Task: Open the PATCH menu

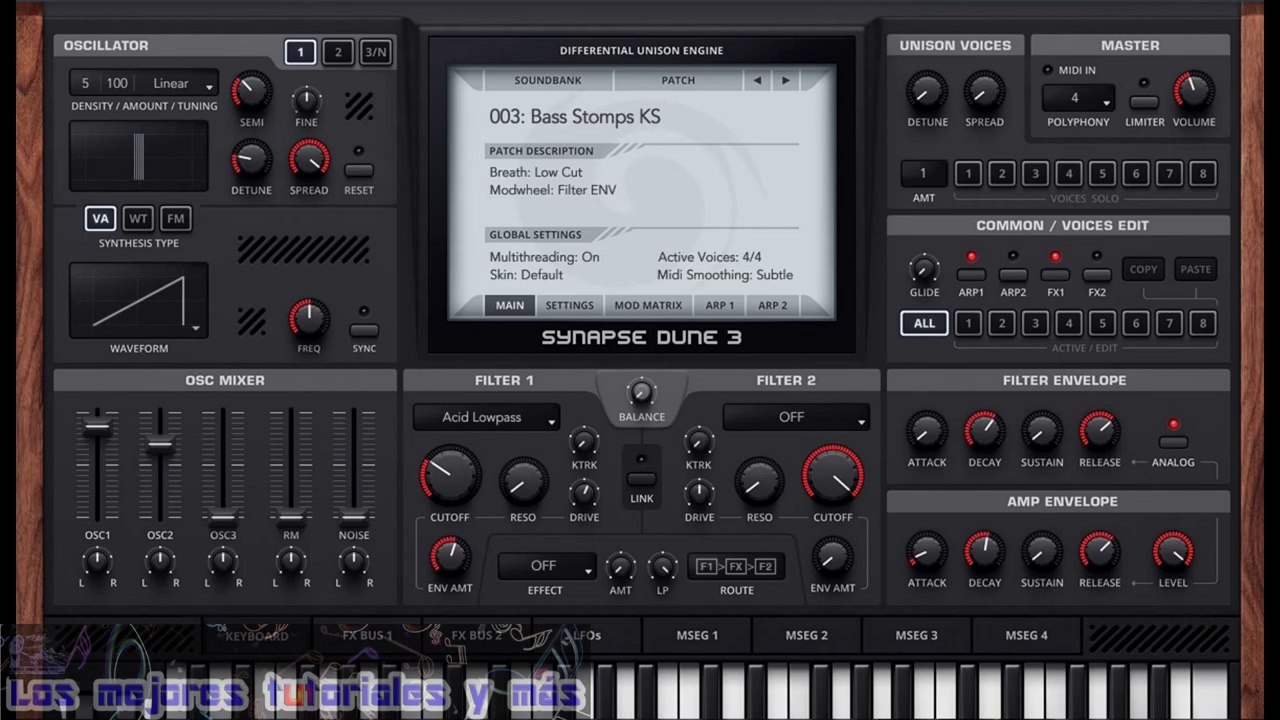Action: pyautogui.click(x=678, y=80)
